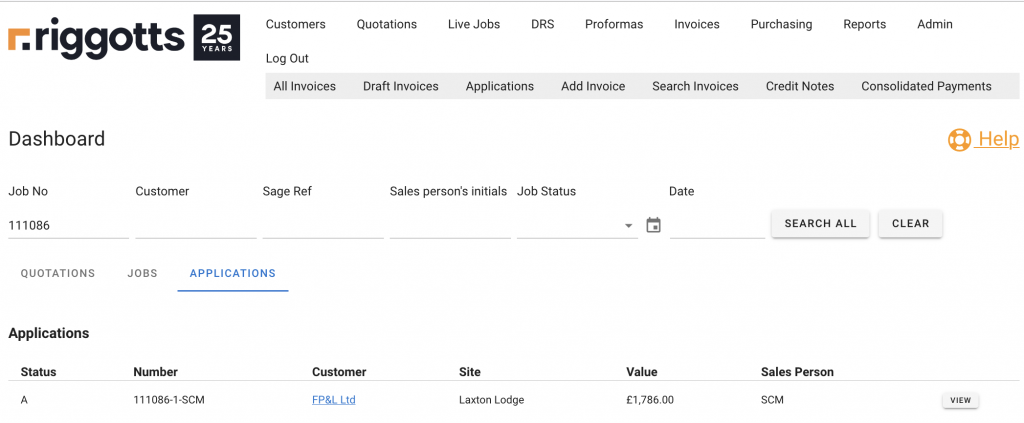Switch to the Quotations tab

click(58, 273)
